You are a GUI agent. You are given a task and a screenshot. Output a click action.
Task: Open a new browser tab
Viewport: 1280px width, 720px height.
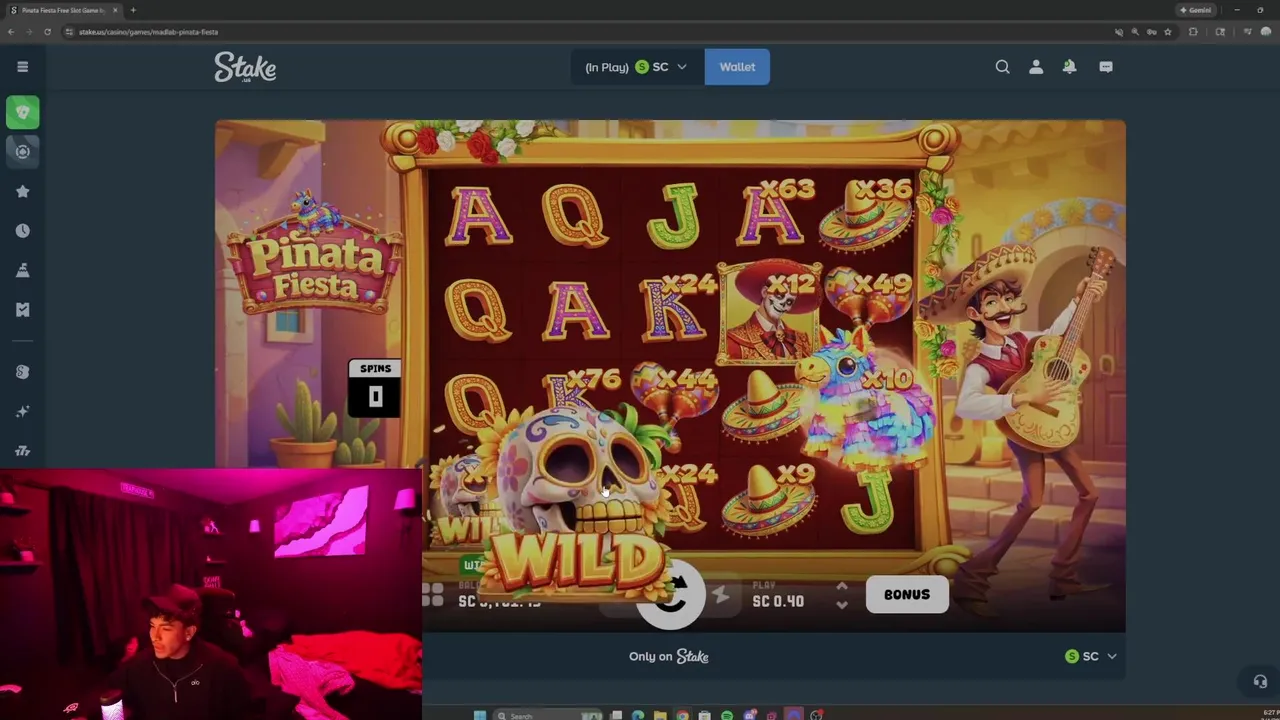point(133,10)
